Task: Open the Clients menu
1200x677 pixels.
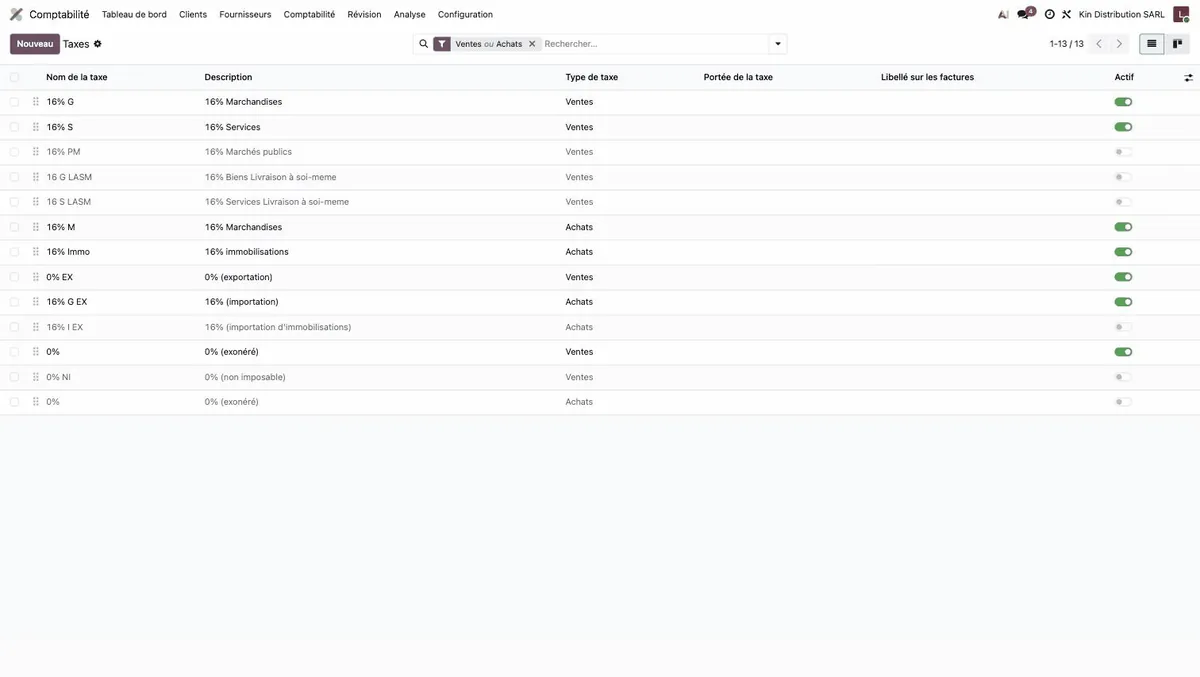Action: [193, 14]
